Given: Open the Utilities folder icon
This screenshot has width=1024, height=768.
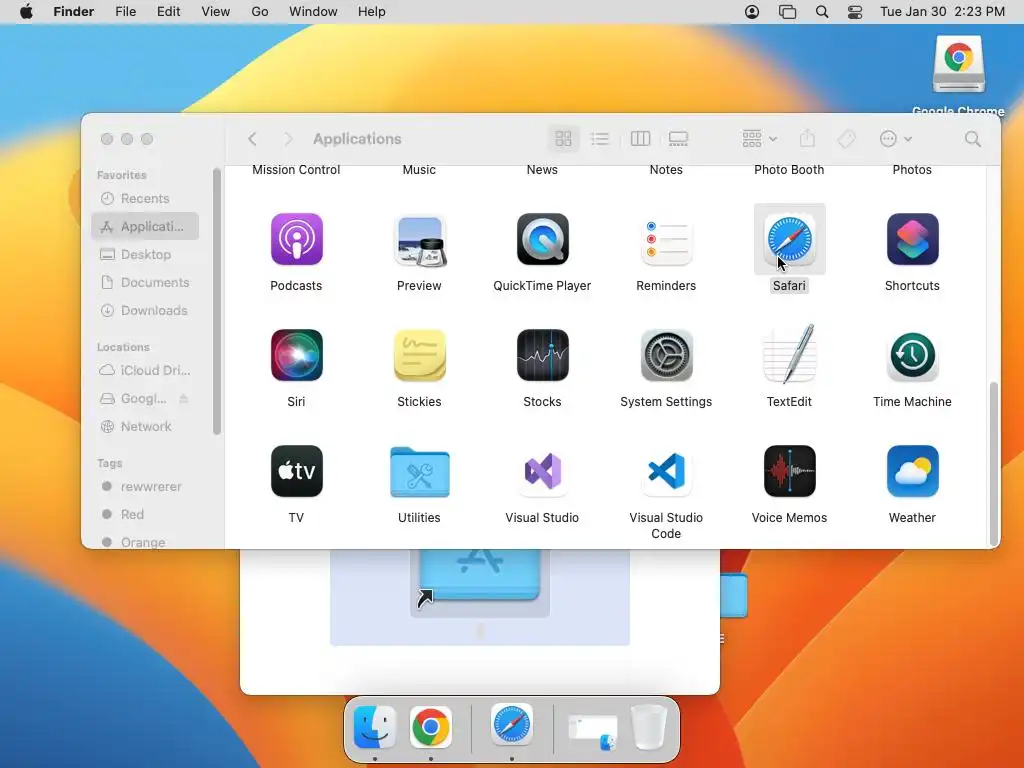Looking at the screenshot, I should pos(419,472).
